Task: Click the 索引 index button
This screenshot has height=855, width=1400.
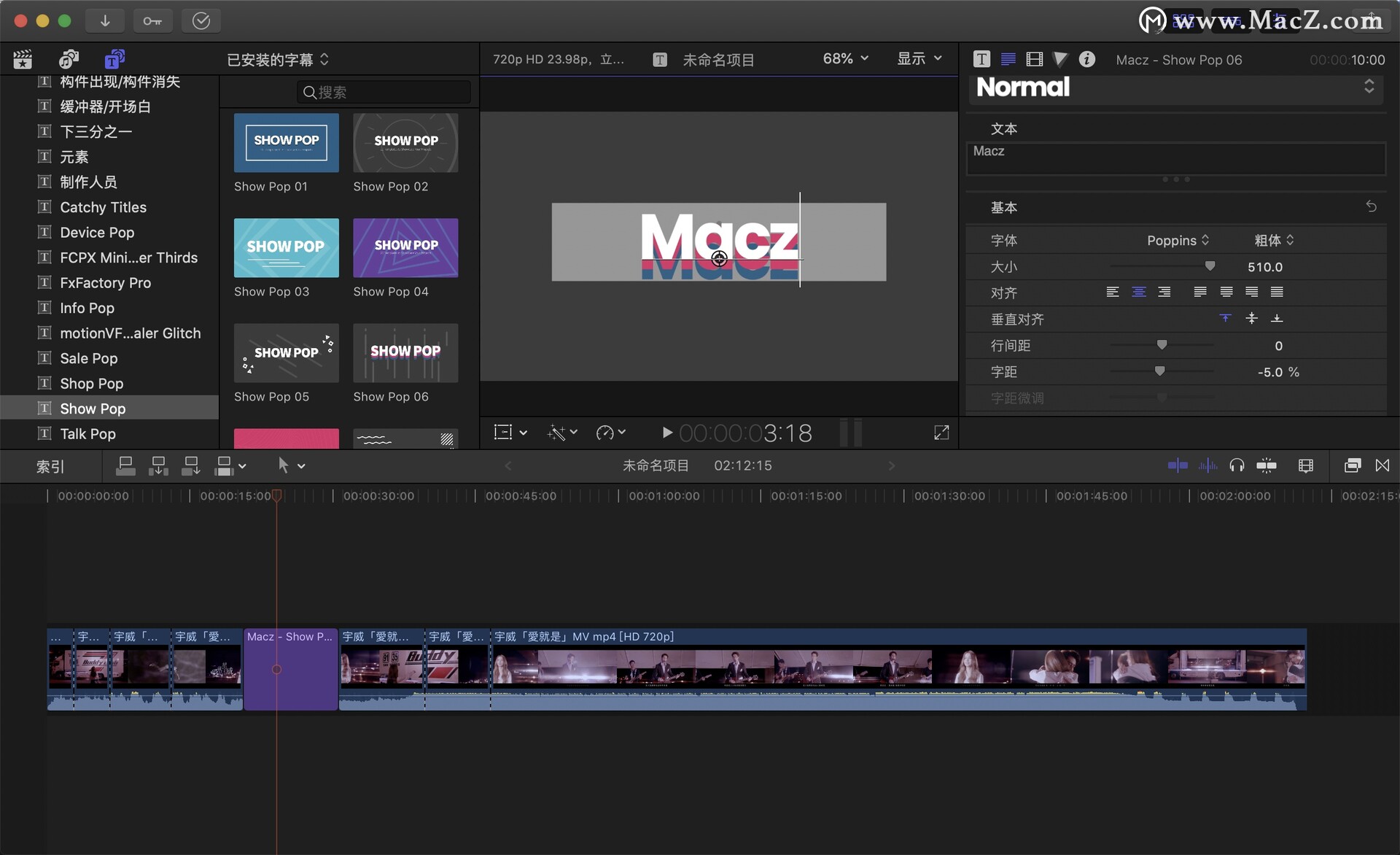Action: [x=50, y=466]
